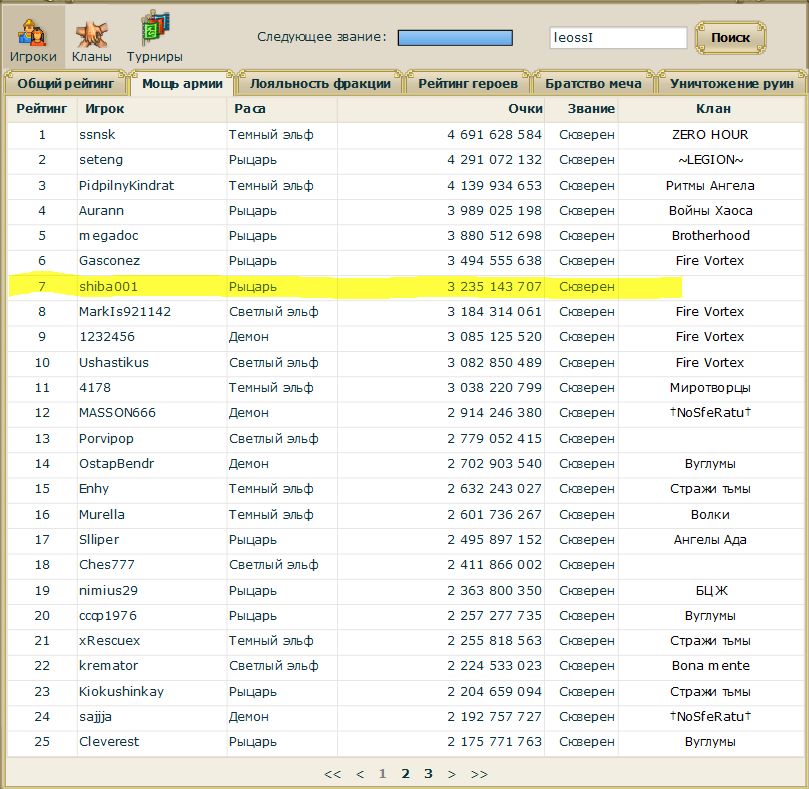Go to first page of the rating

(x=332, y=773)
